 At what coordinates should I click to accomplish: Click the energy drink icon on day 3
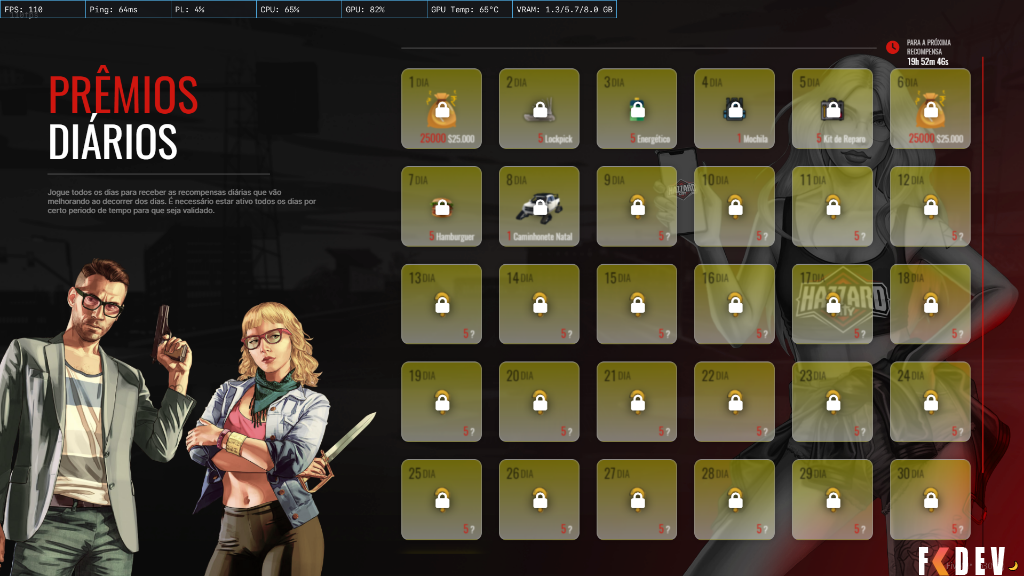coord(637,110)
